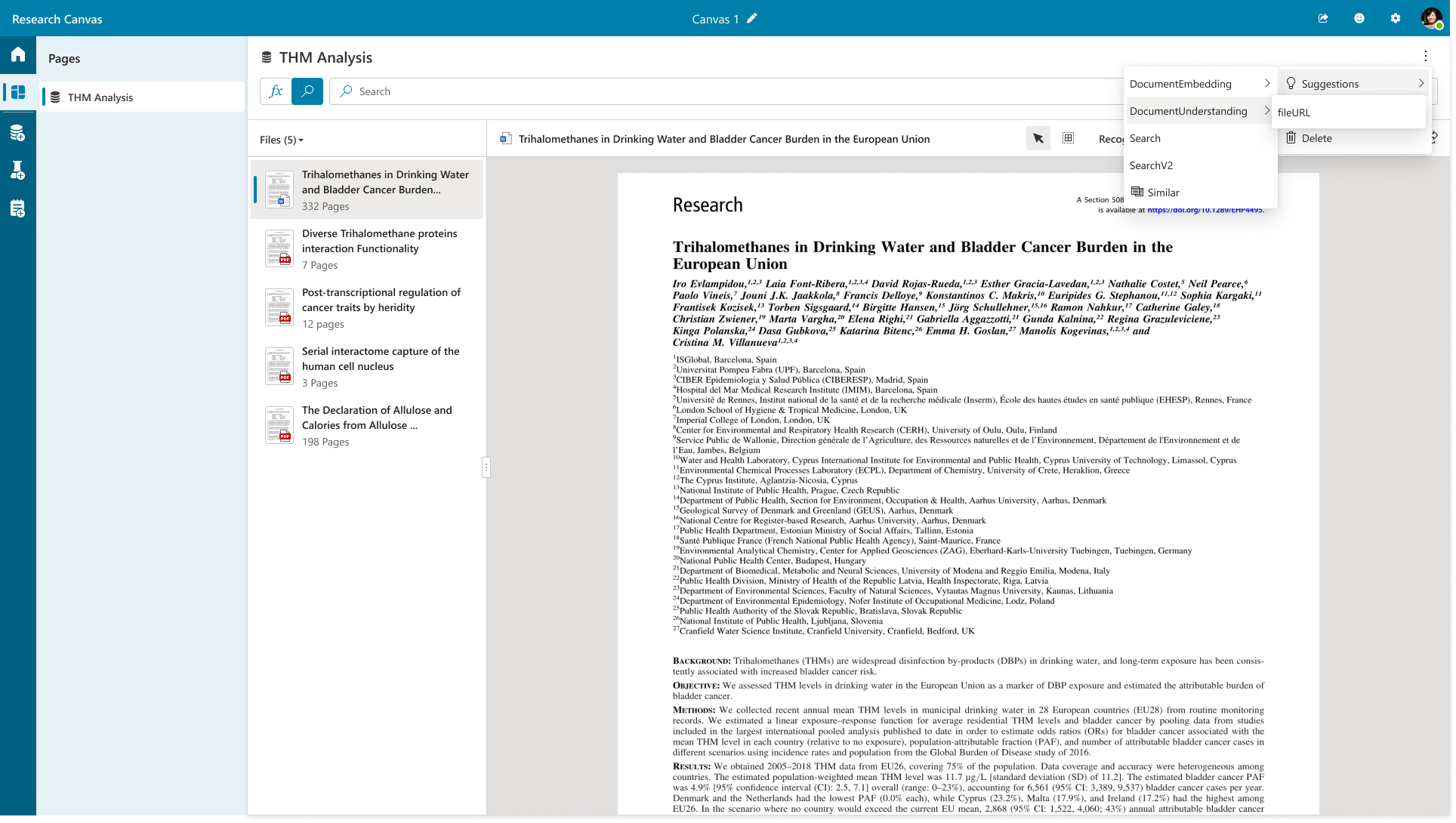Click the add data source sidebar icon
The height and width of the screenshot is (823, 1456).
coord(18,134)
